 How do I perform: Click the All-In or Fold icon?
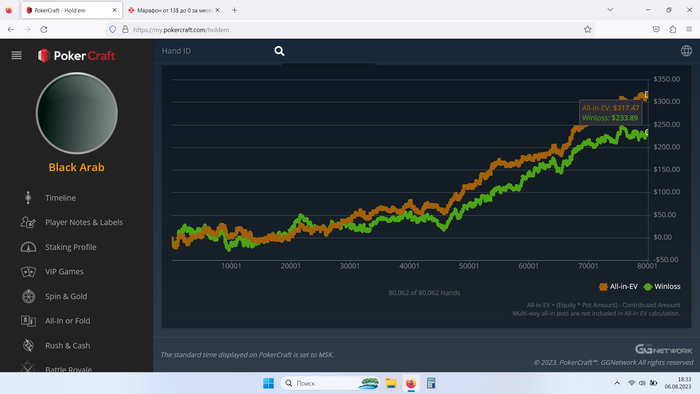pos(28,321)
